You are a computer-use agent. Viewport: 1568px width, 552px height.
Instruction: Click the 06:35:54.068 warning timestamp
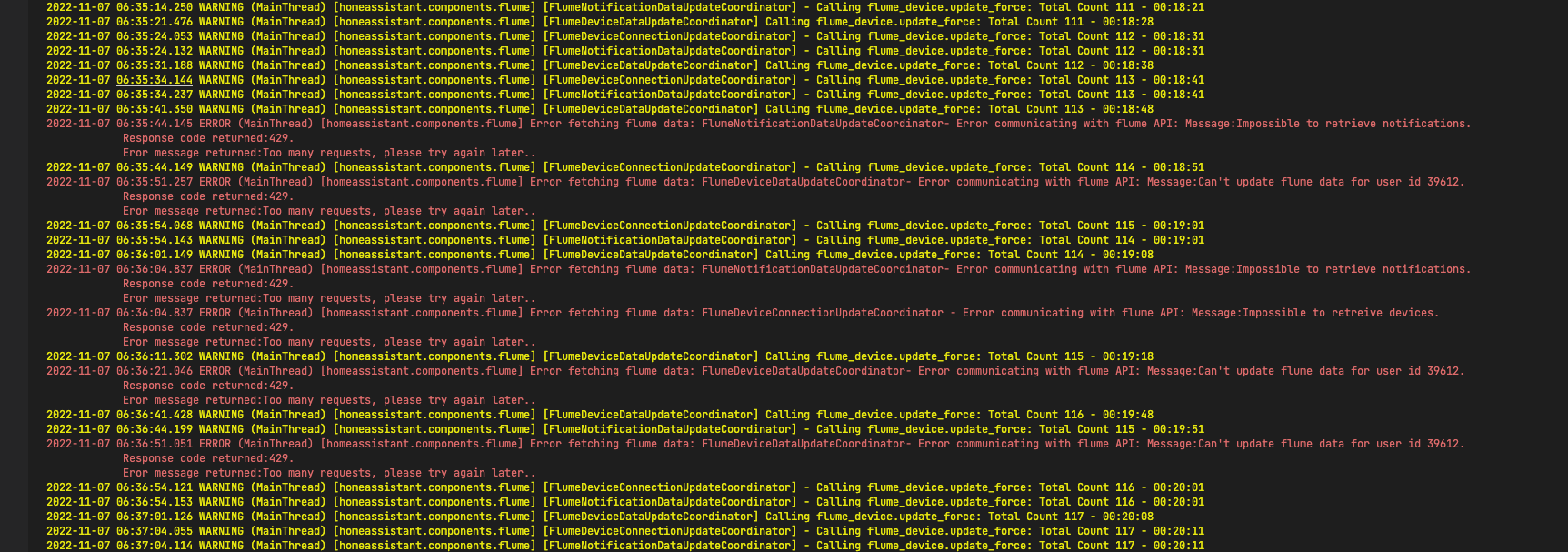155,226
